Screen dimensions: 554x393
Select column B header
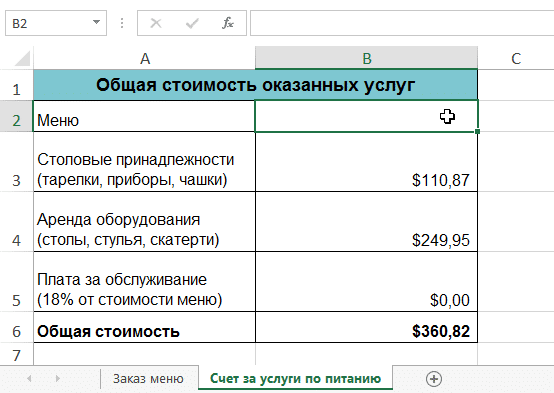click(366, 58)
